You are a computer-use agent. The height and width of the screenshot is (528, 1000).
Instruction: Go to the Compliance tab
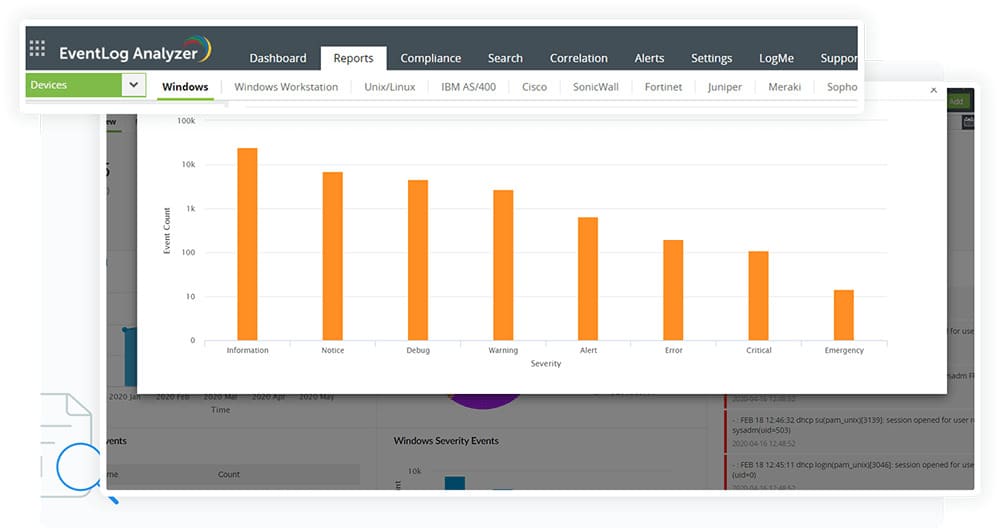pos(430,58)
